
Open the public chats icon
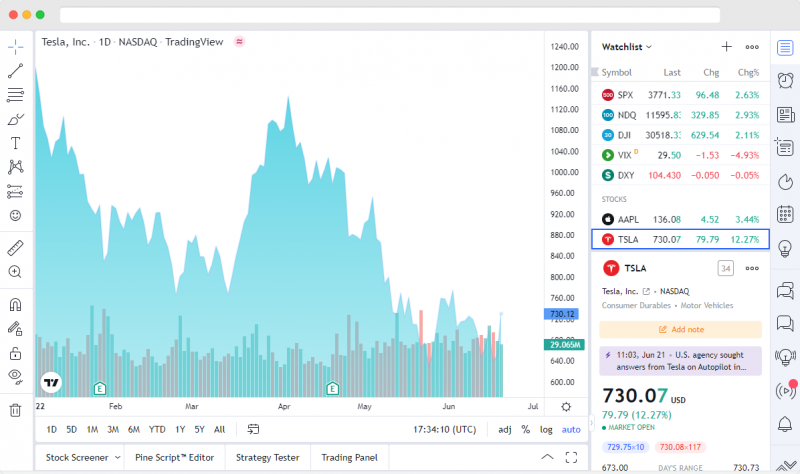(785, 291)
